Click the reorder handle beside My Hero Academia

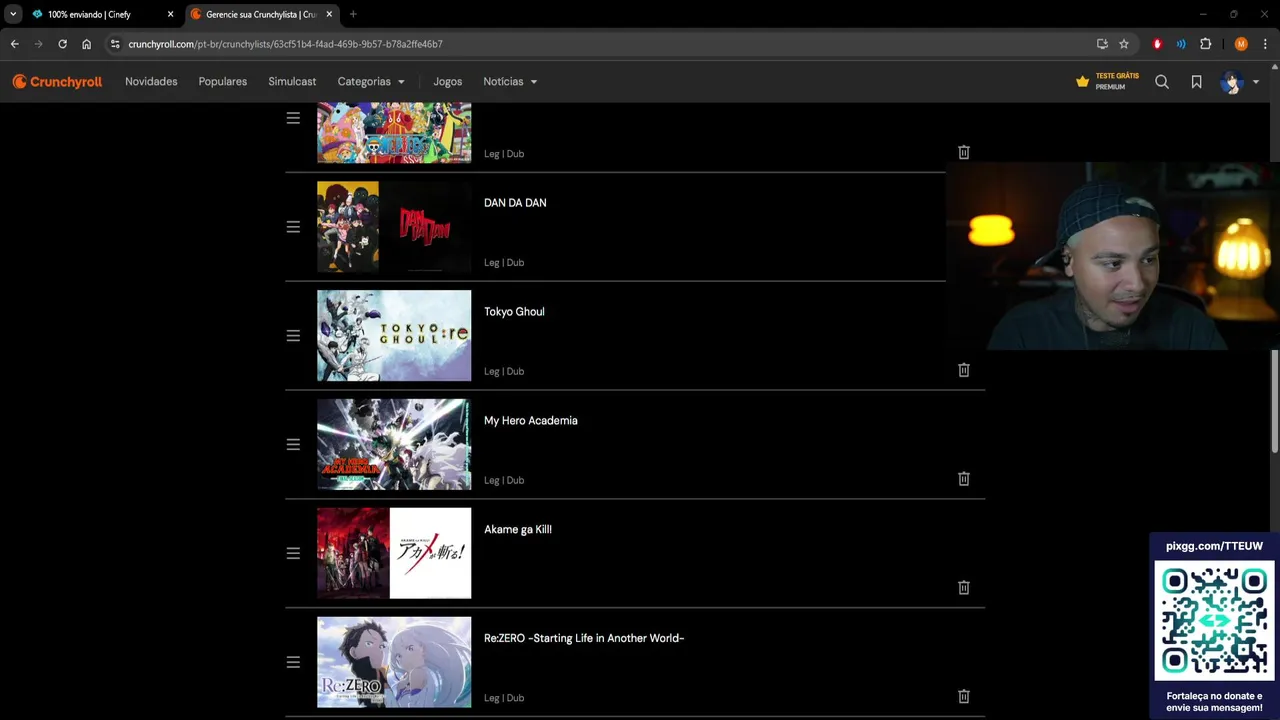coord(293,445)
